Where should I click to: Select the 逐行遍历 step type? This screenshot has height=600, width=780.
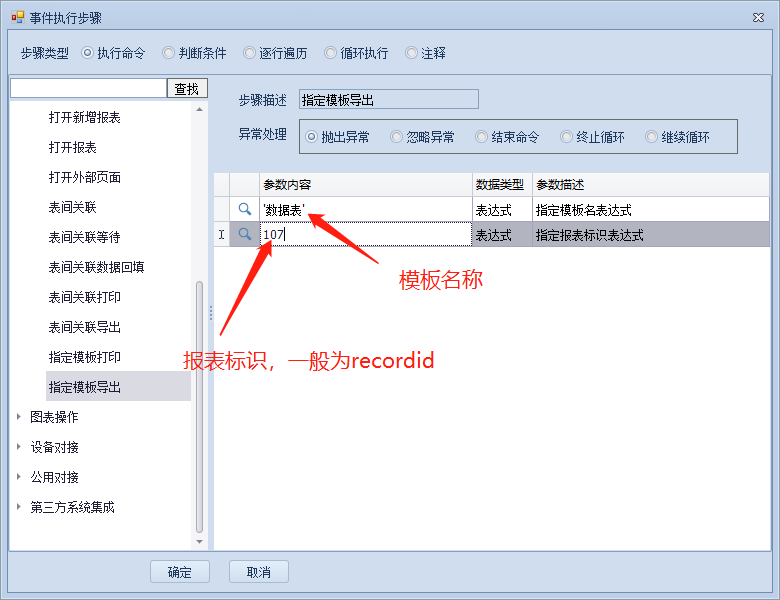point(250,53)
